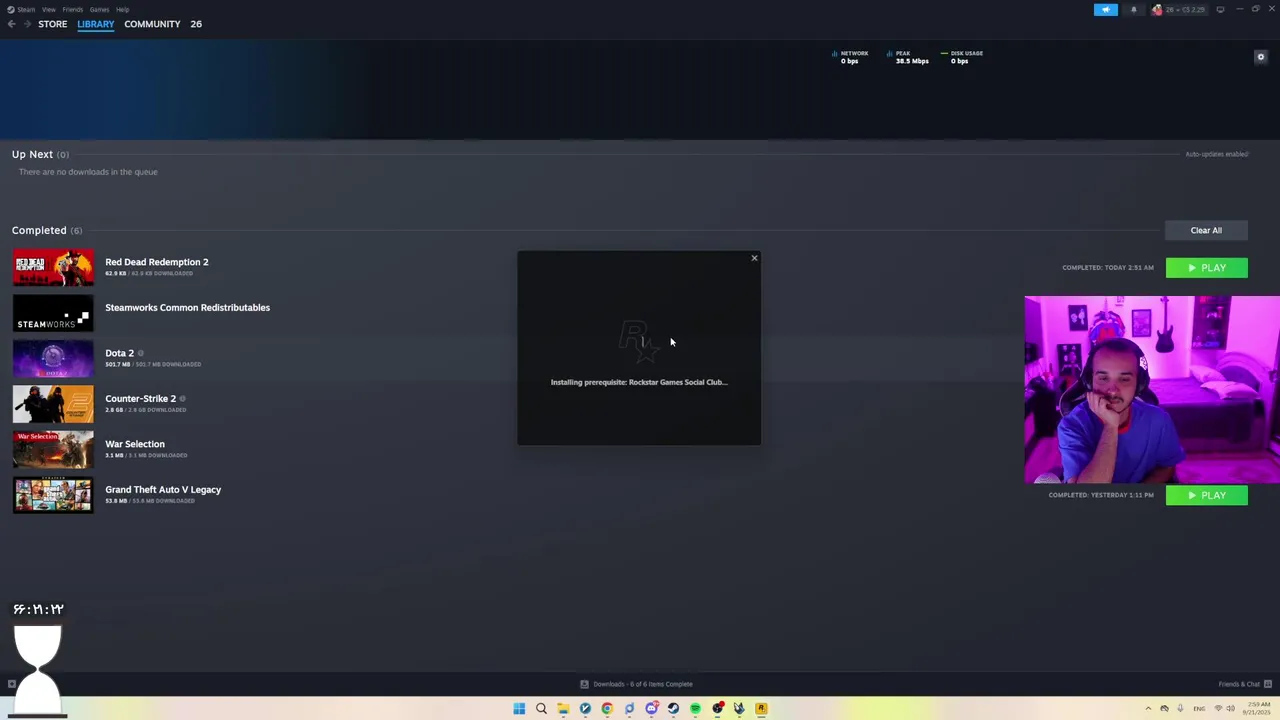Open downloads settings gear icon
Image resolution: width=1280 pixels, height=720 pixels.
click(1260, 57)
